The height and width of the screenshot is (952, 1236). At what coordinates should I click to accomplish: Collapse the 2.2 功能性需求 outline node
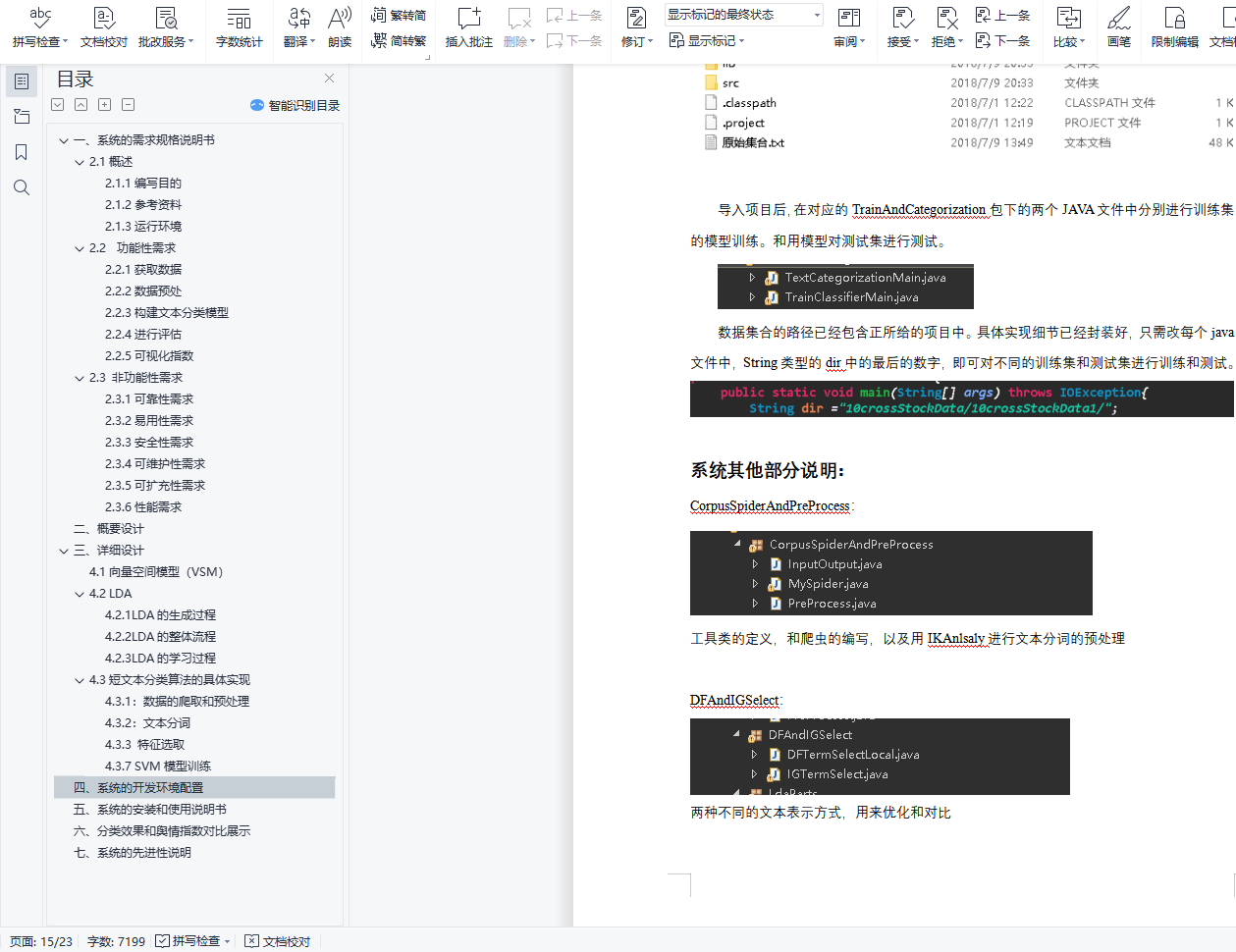(x=80, y=248)
